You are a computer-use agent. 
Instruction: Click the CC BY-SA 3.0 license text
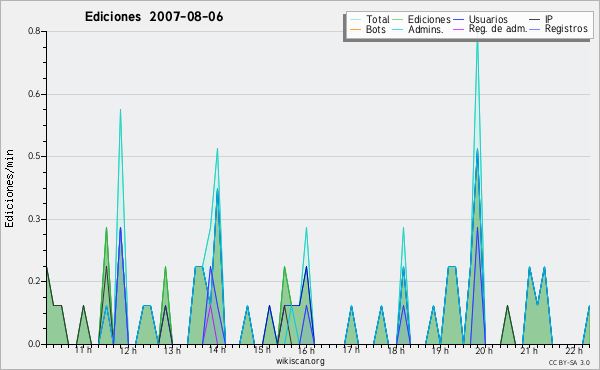pyautogui.click(x=569, y=363)
